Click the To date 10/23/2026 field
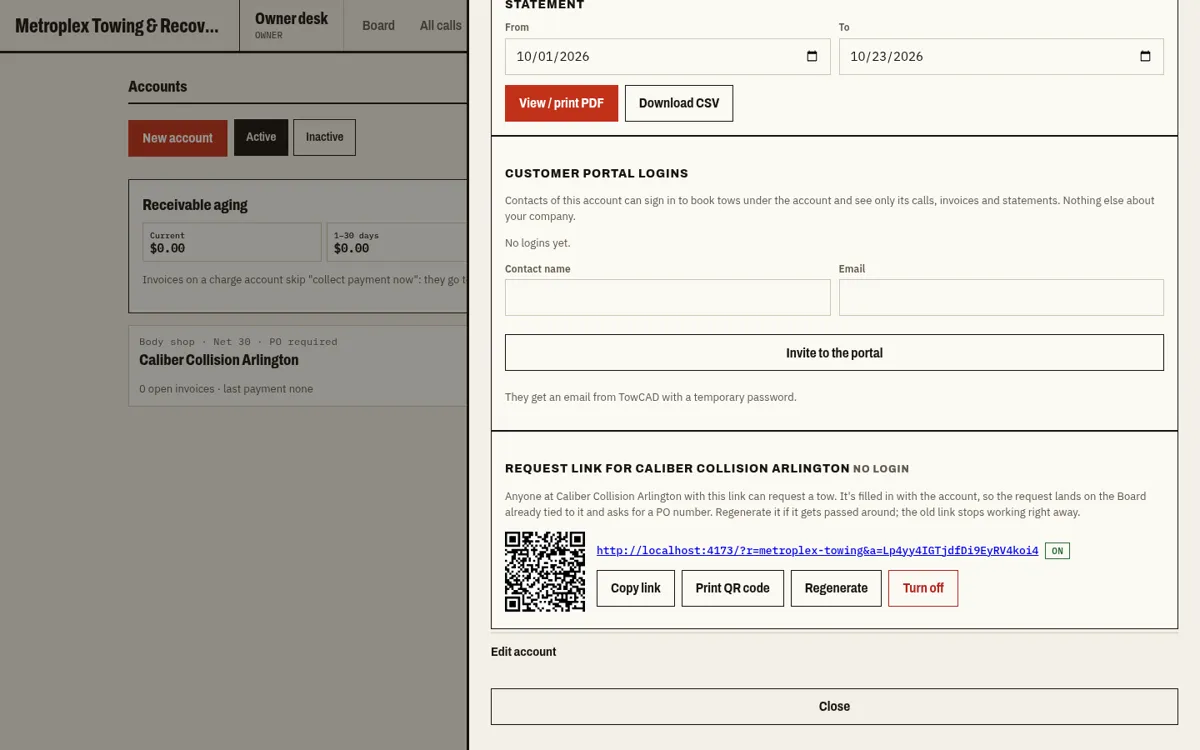The width and height of the screenshot is (1200, 750). click(1001, 56)
